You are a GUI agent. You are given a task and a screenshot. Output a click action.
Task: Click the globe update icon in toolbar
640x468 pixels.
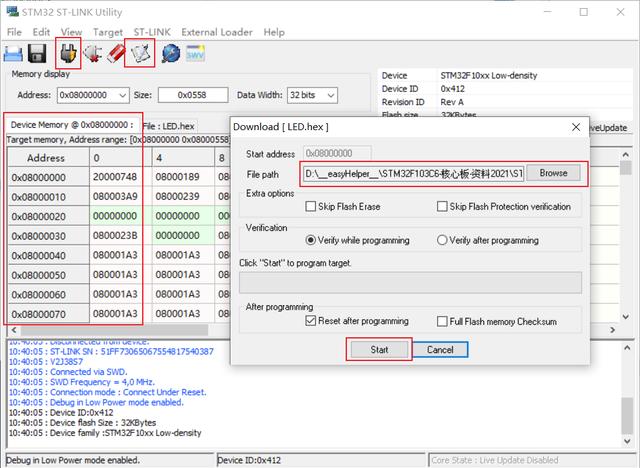point(171,53)
